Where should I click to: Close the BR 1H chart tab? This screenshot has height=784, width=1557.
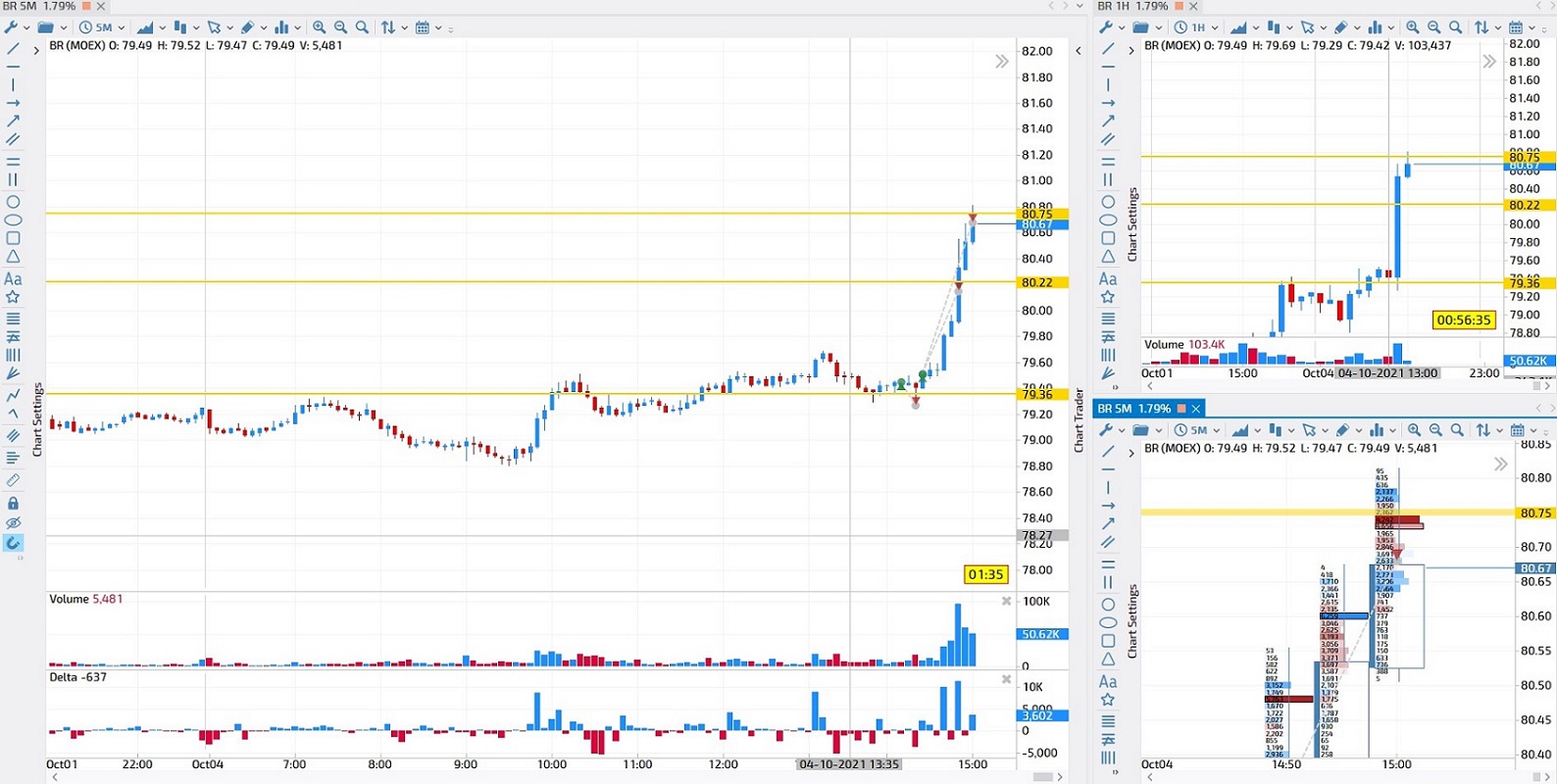pyautogui.click(x=1193, y=6)
